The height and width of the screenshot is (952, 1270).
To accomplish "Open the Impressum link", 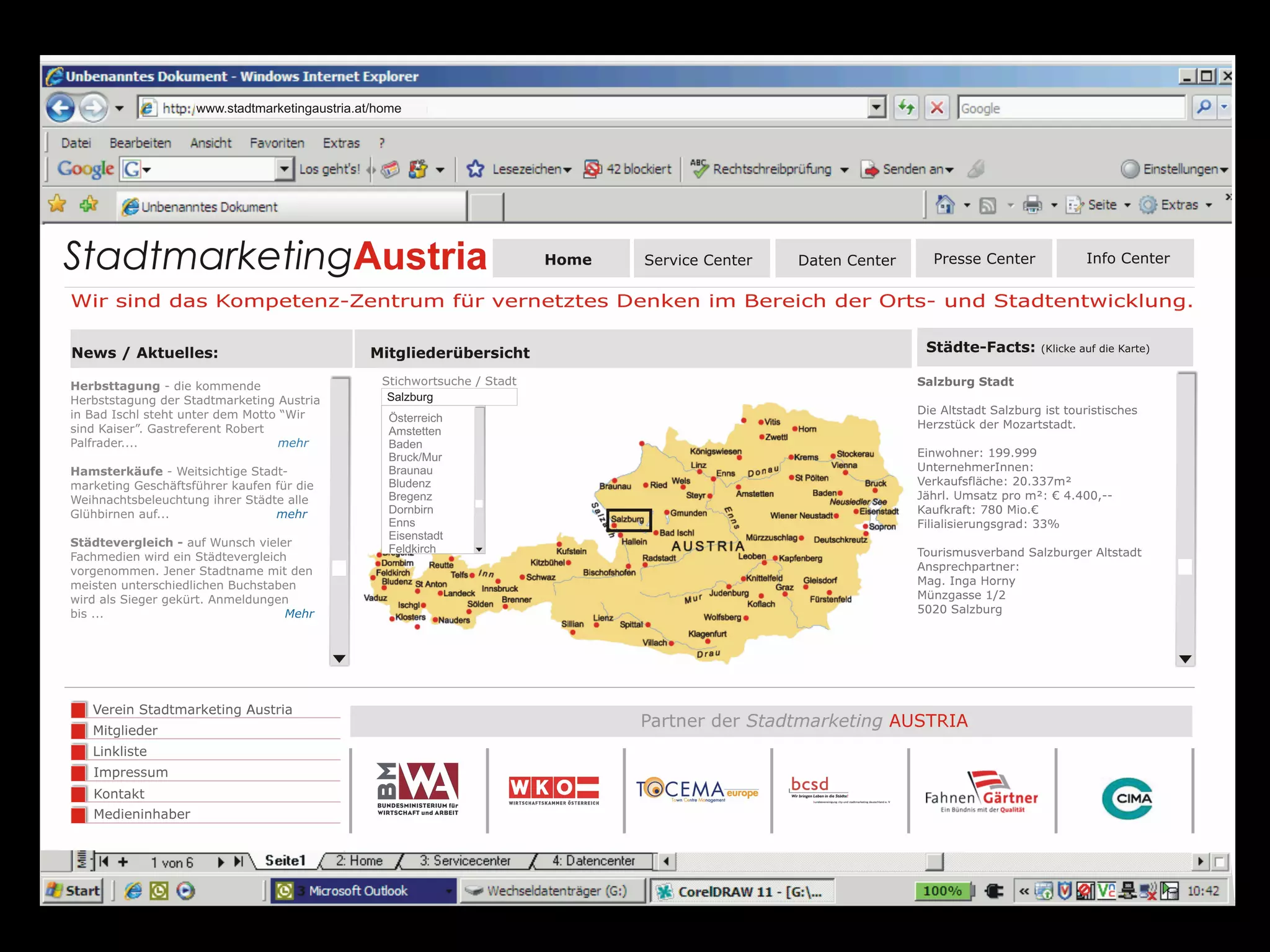I will click(130, 772).
